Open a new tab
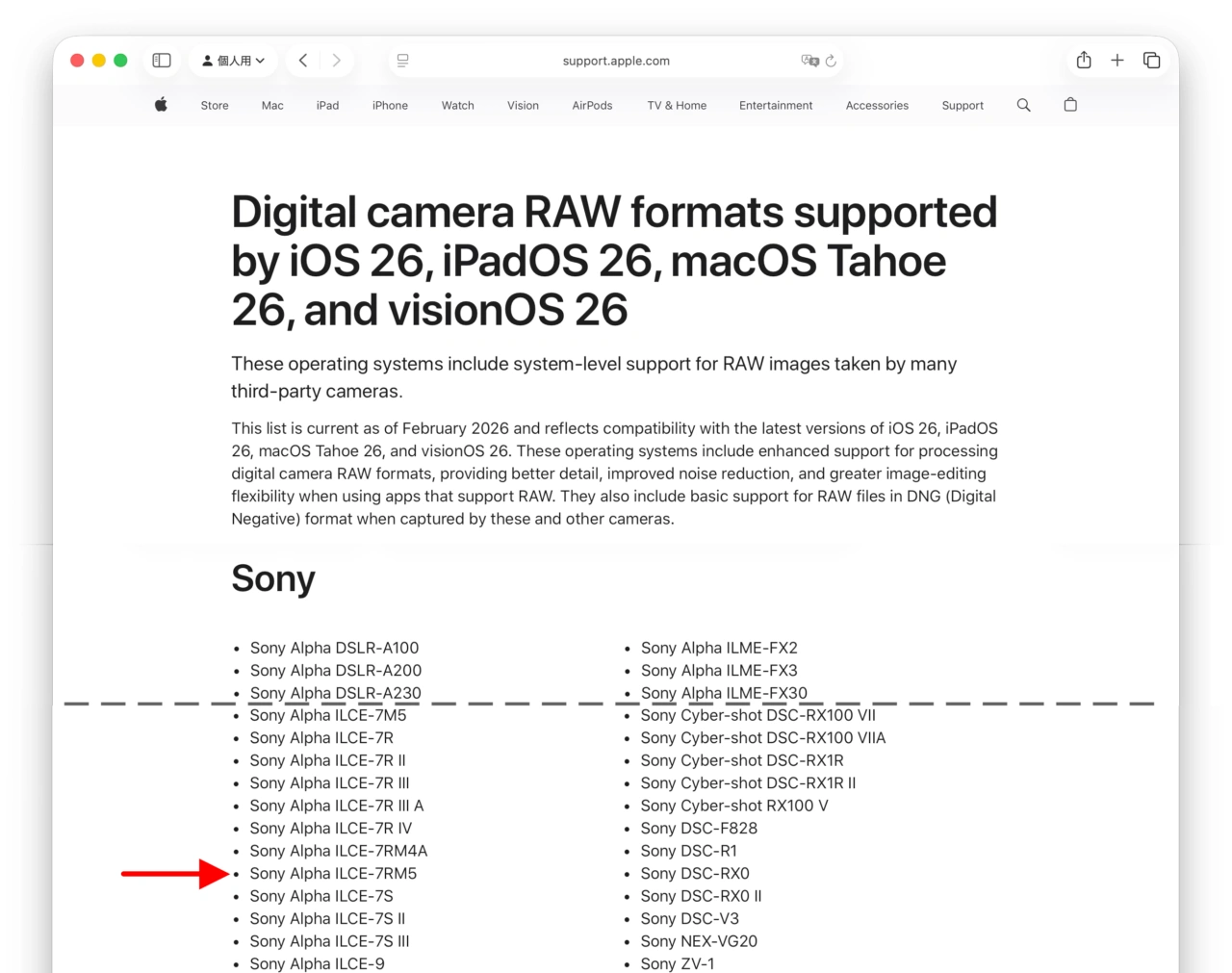This screenshot has height=973, width=1232. tap(1117, 61)
